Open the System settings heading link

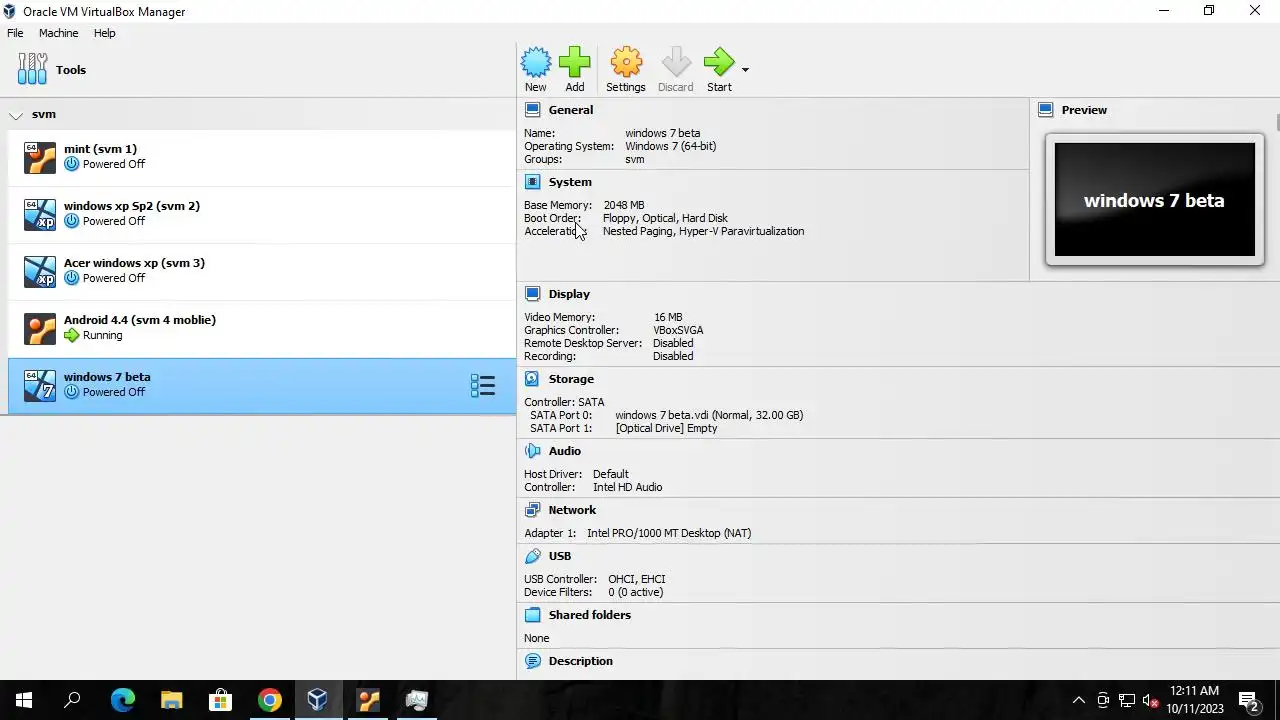(x=570, y=182)
